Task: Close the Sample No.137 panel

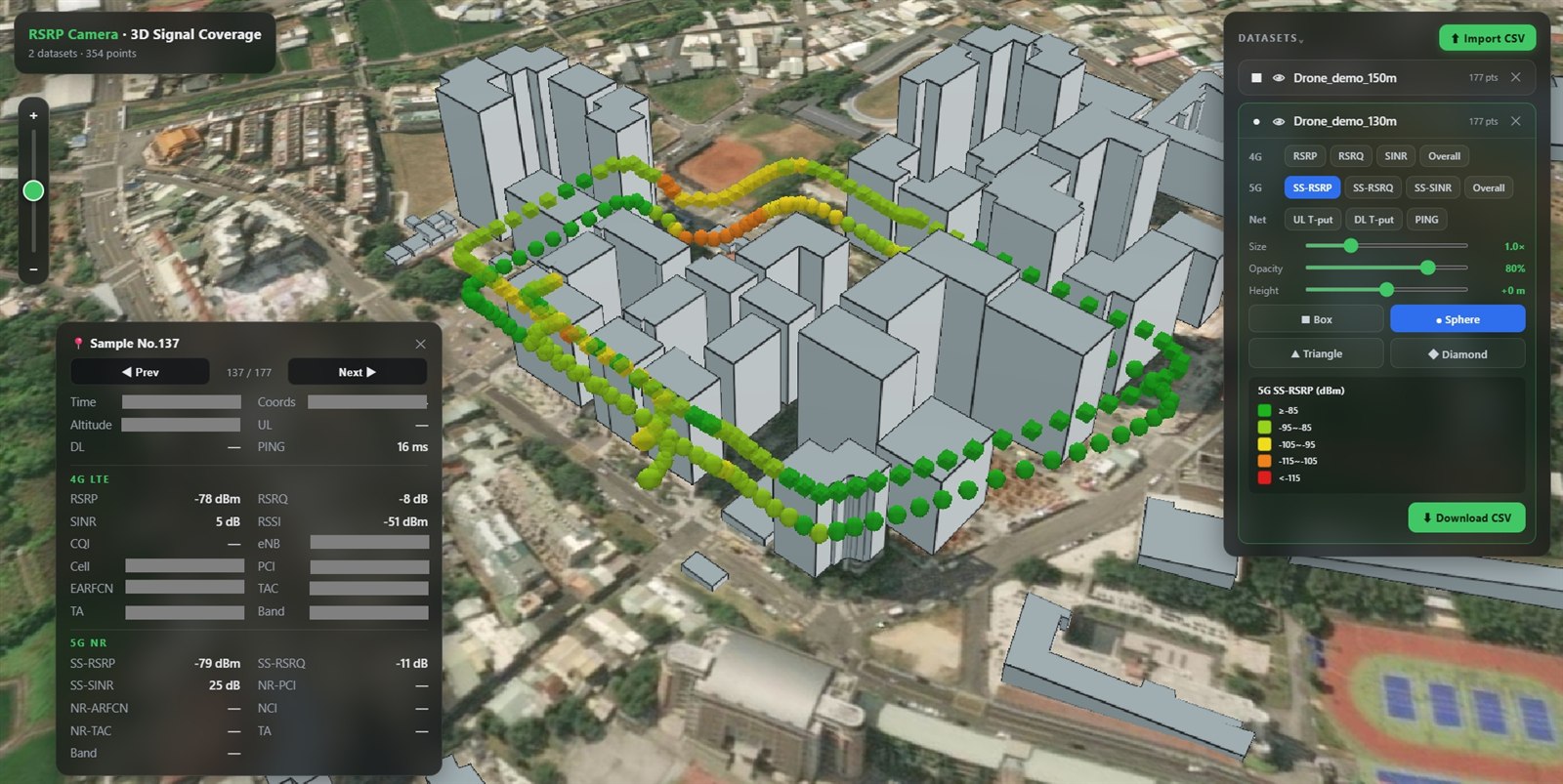Action: [x=420, y=344]
